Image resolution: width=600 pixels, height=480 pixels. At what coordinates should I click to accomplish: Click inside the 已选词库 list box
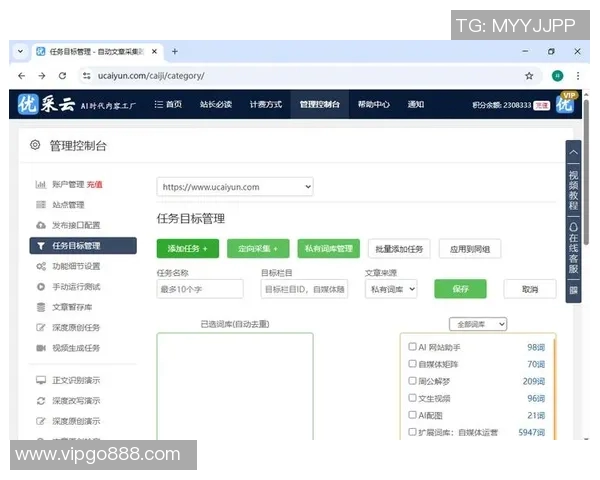[x=235, y=386]
